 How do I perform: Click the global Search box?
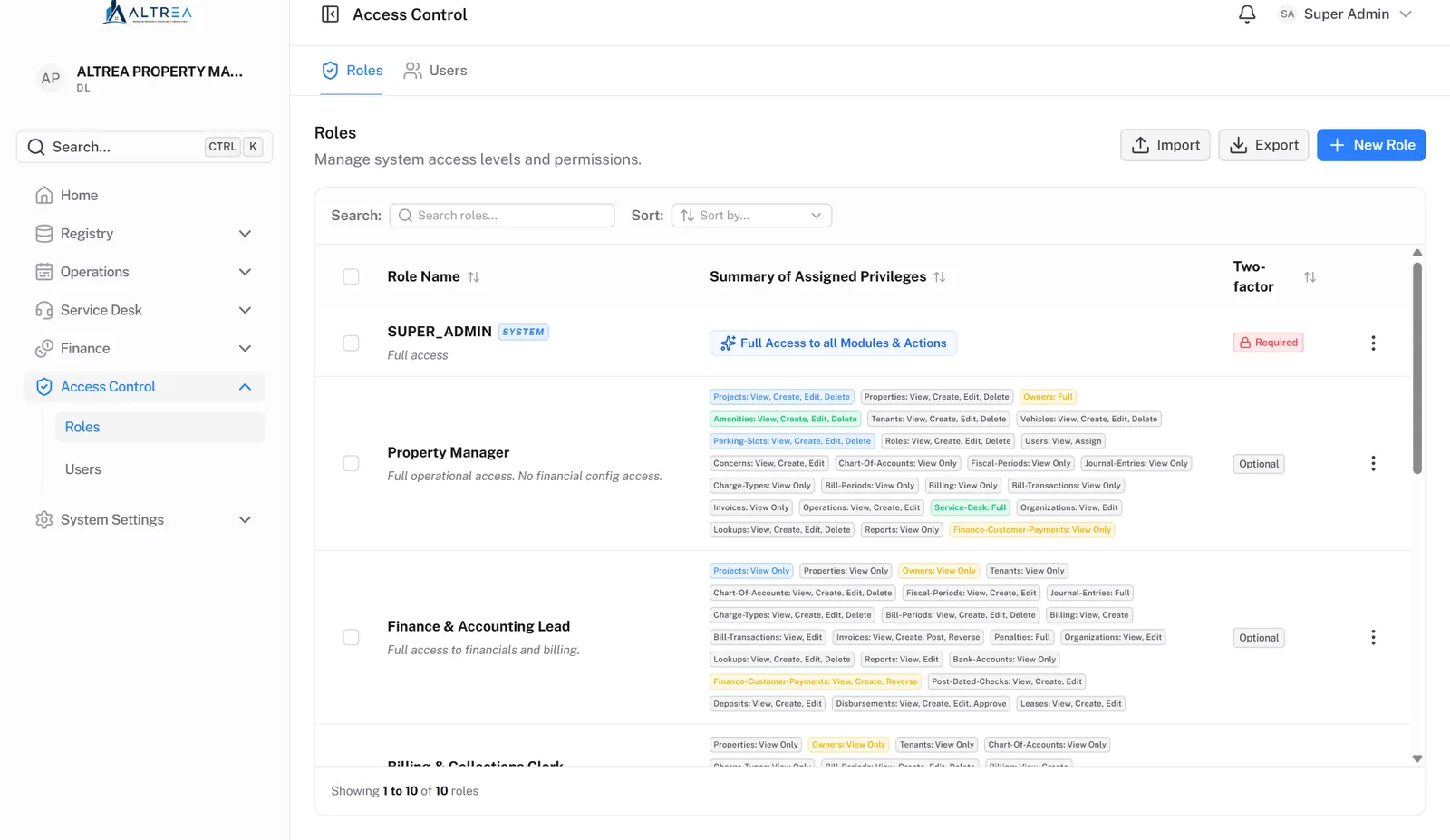[145, 147]
